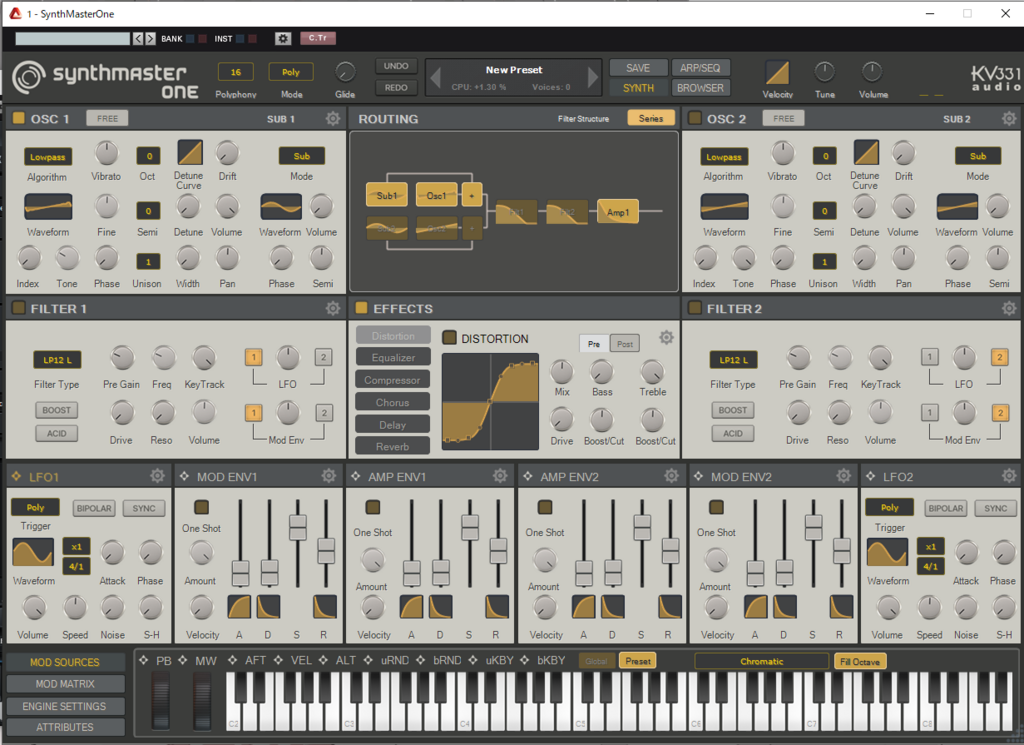
Task: Toggle Distortion effect on/off
Action: coord(449,338)
